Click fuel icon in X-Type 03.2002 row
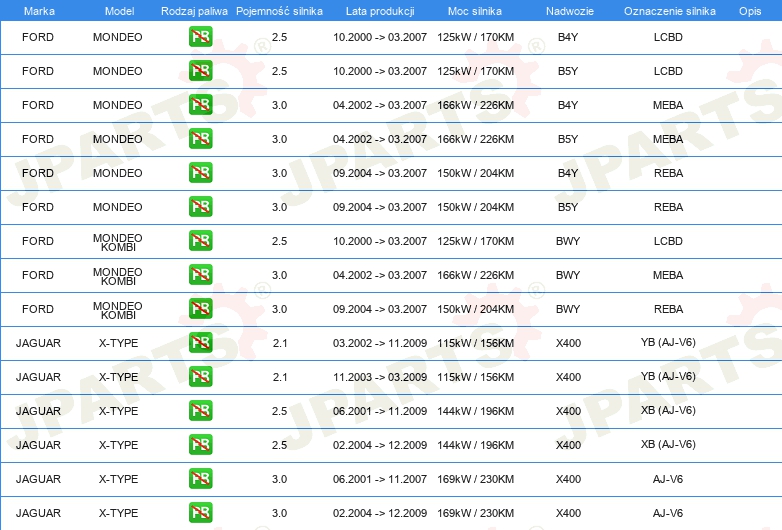The height and width of the screenshot is (530, 782). 200,343
